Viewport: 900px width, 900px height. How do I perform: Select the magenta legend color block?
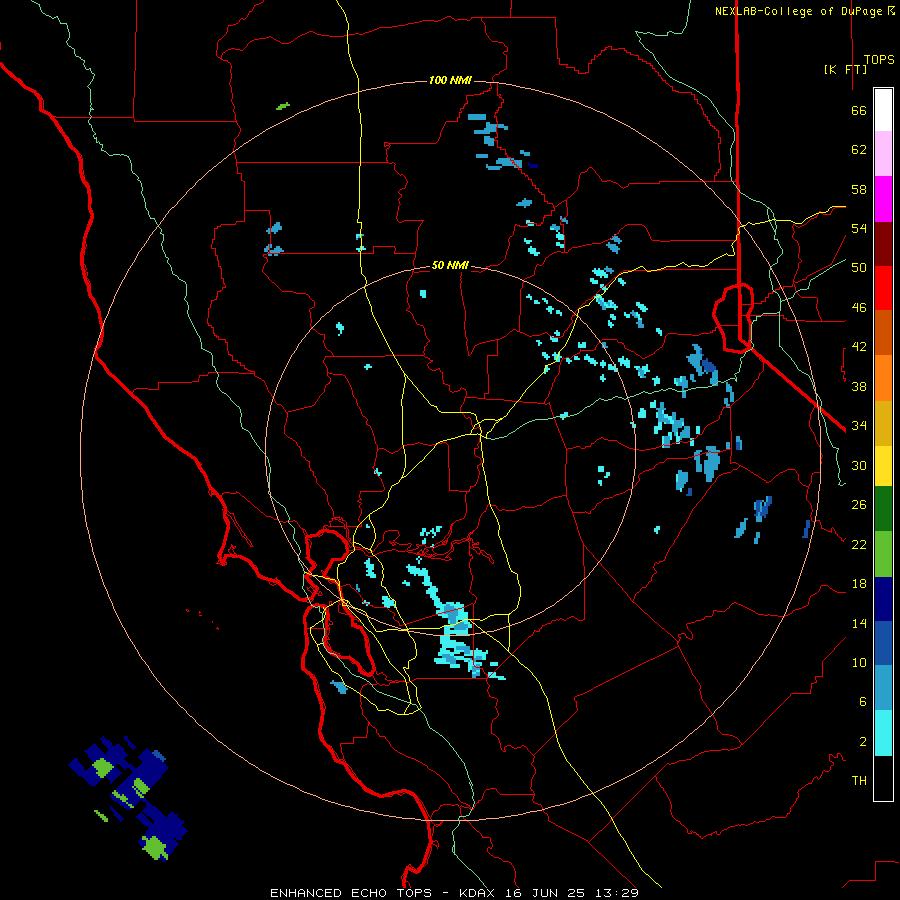[x=883, y=199]
